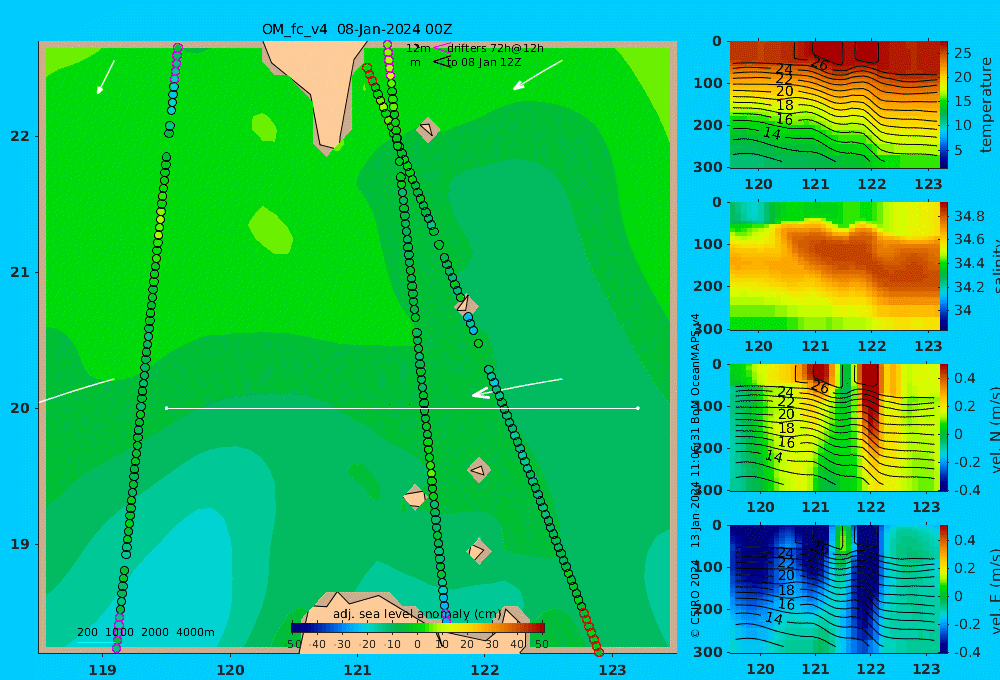Click the 'to 08 Jan 12Z' legend text
1000x680 pixels.
pyautogui.click(x=484, y=63)
